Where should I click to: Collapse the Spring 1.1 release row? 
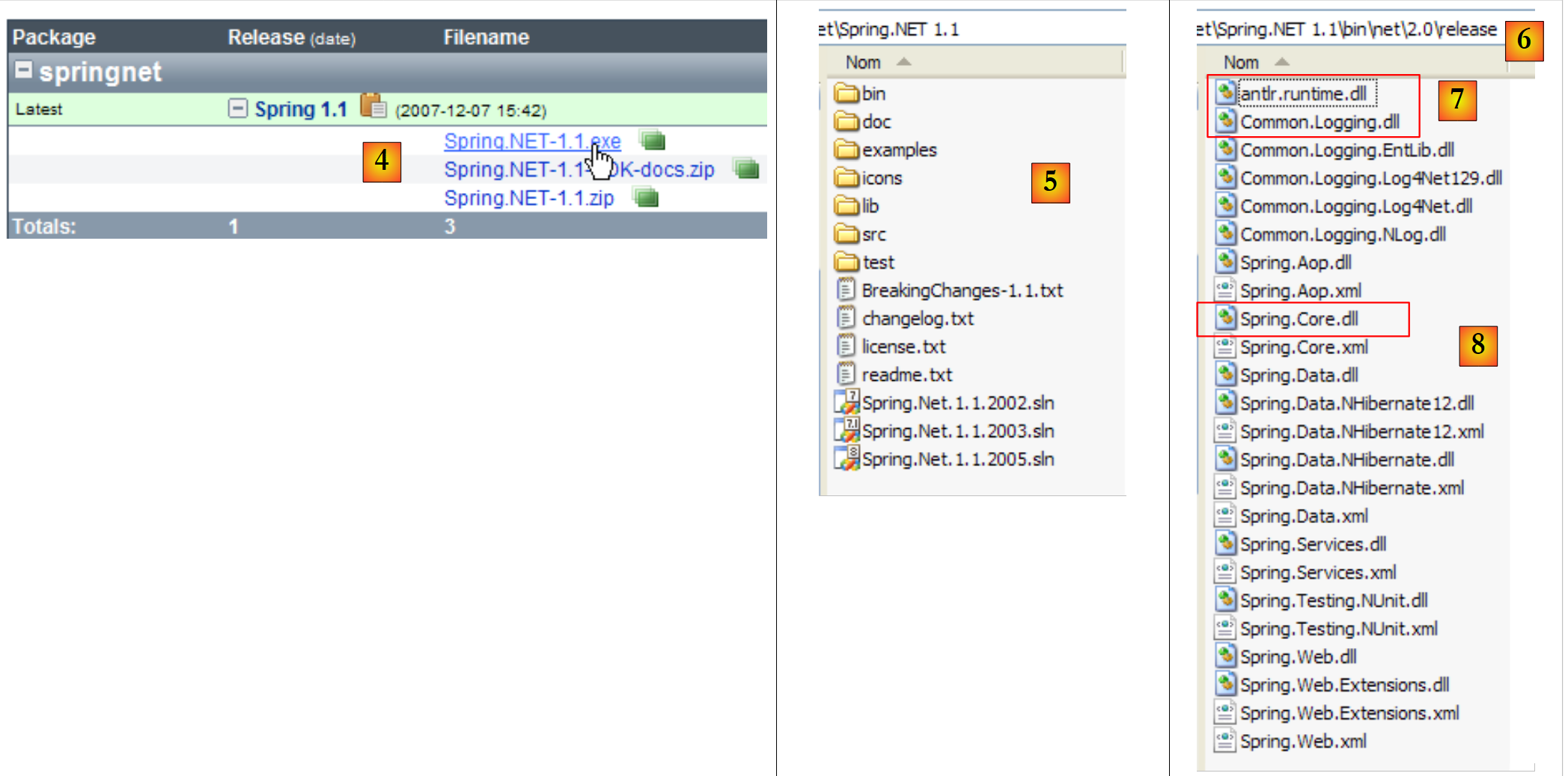(237, 109)
